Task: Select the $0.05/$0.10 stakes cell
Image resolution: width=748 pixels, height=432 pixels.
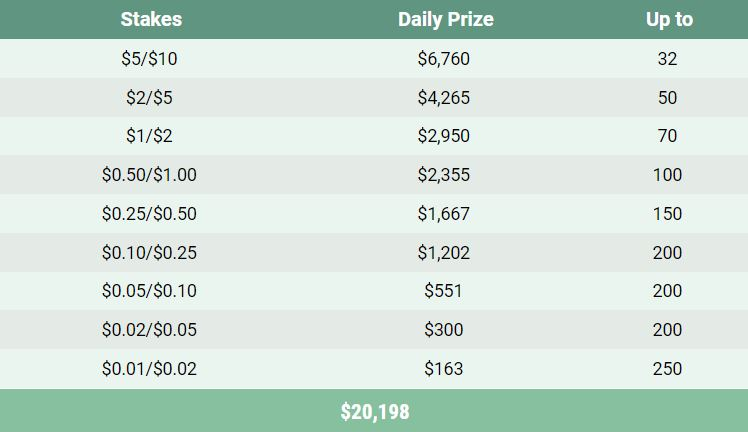Action: click(149, 291)
